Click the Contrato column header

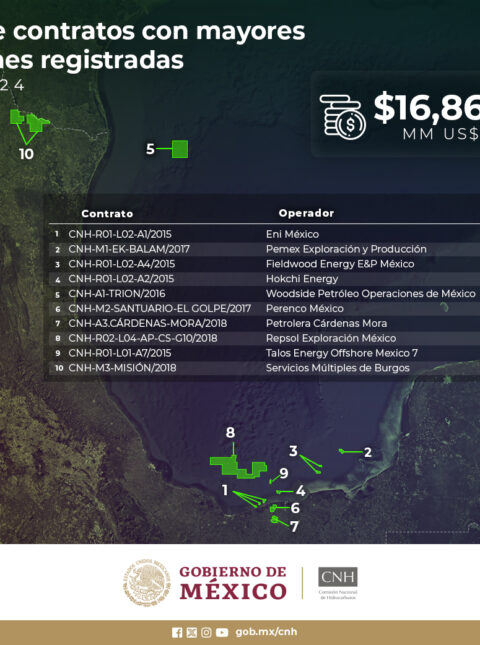click(x=107, y=213)
